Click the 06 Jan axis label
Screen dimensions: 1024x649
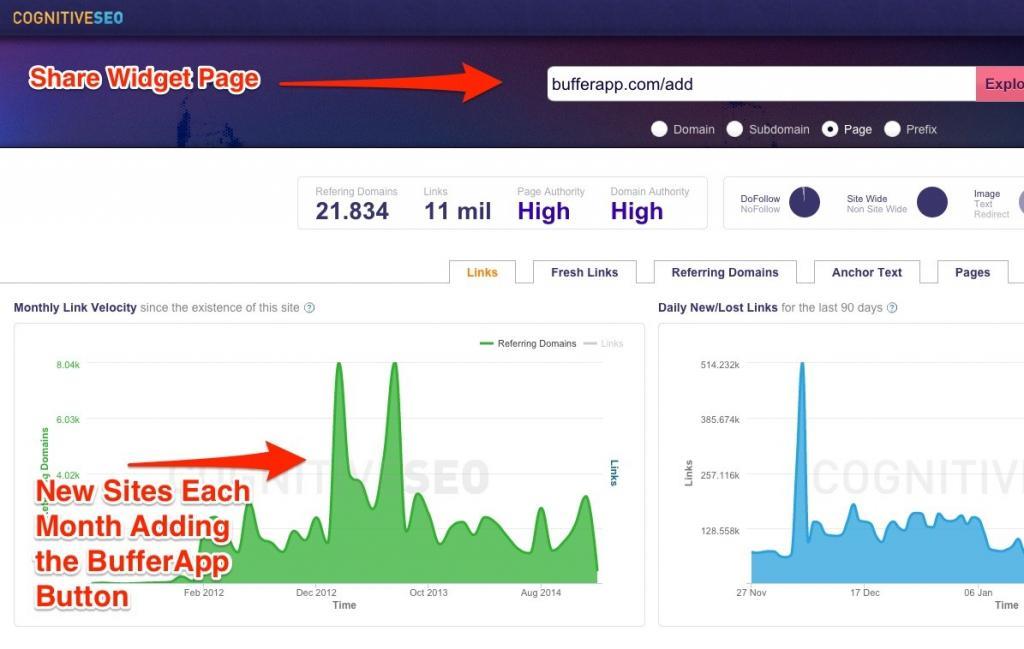(978, 592)
